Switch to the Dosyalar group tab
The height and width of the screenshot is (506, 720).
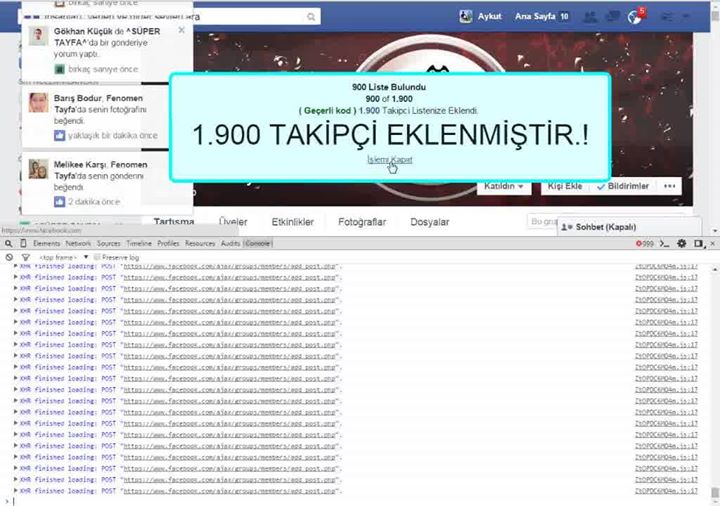pos(429,222)
